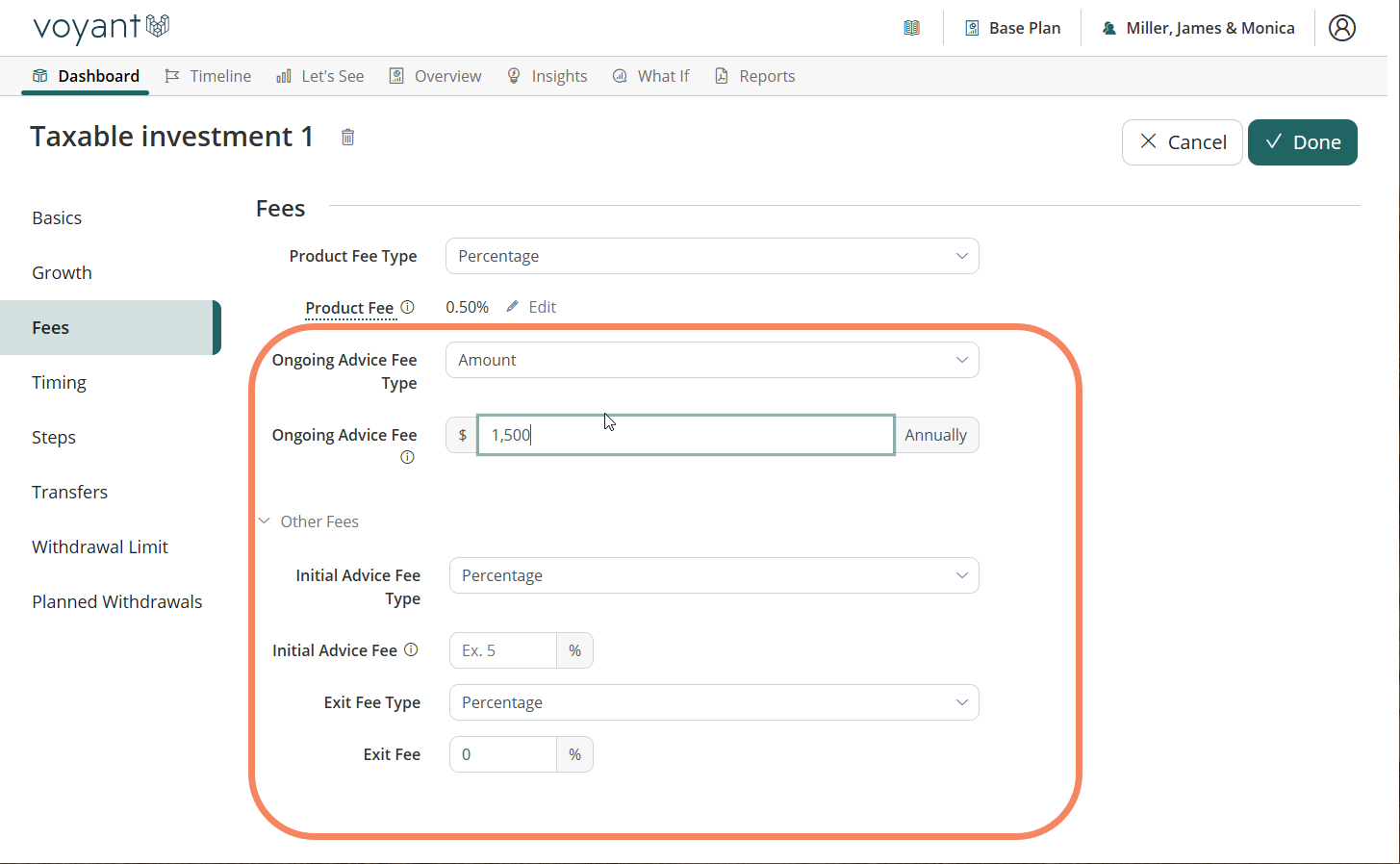Screen dimensions: 1400x864
Task: Click the Exit Fee input field
Action: (x=503, y=754)
